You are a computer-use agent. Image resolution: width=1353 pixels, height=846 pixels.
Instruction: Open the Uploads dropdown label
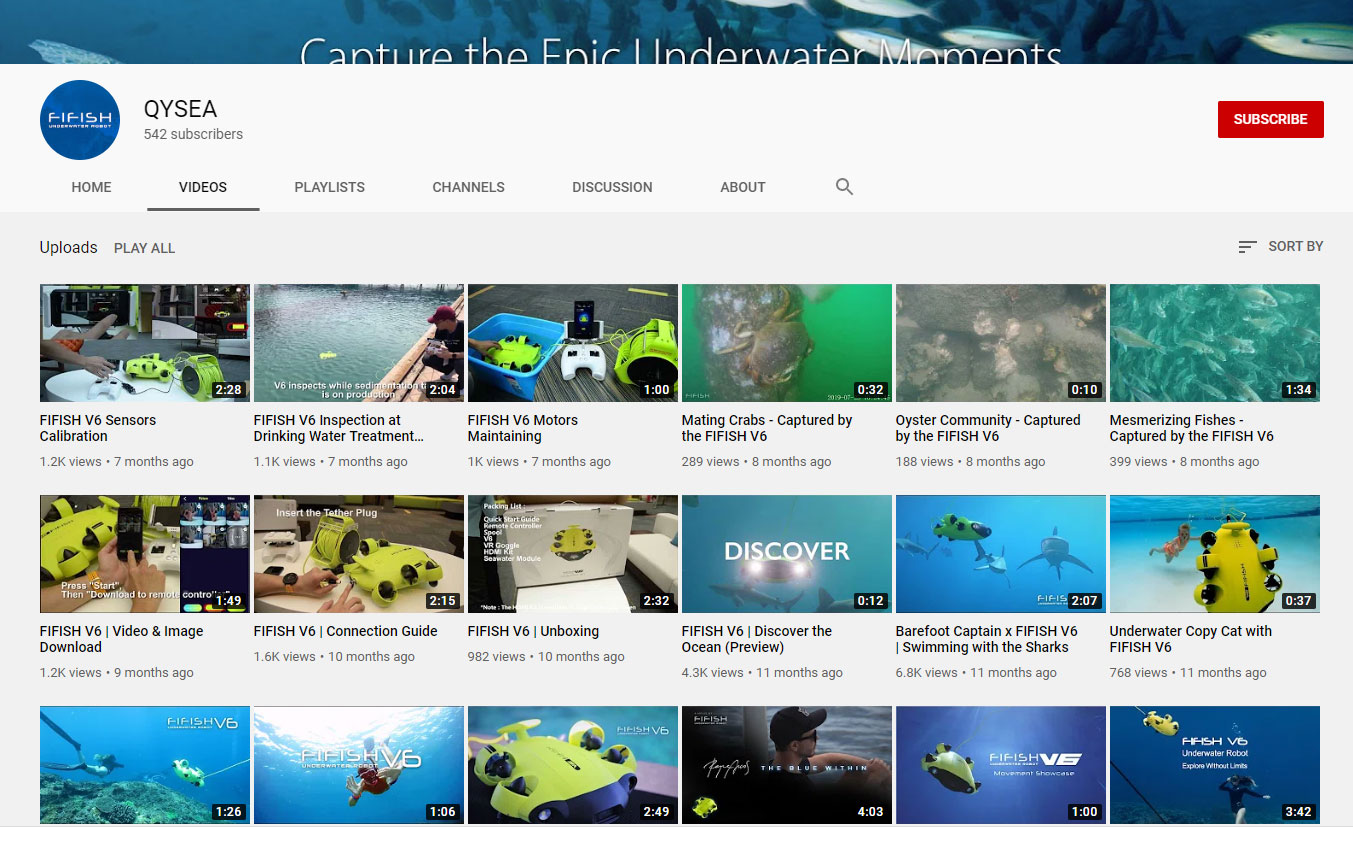point(68,247)
